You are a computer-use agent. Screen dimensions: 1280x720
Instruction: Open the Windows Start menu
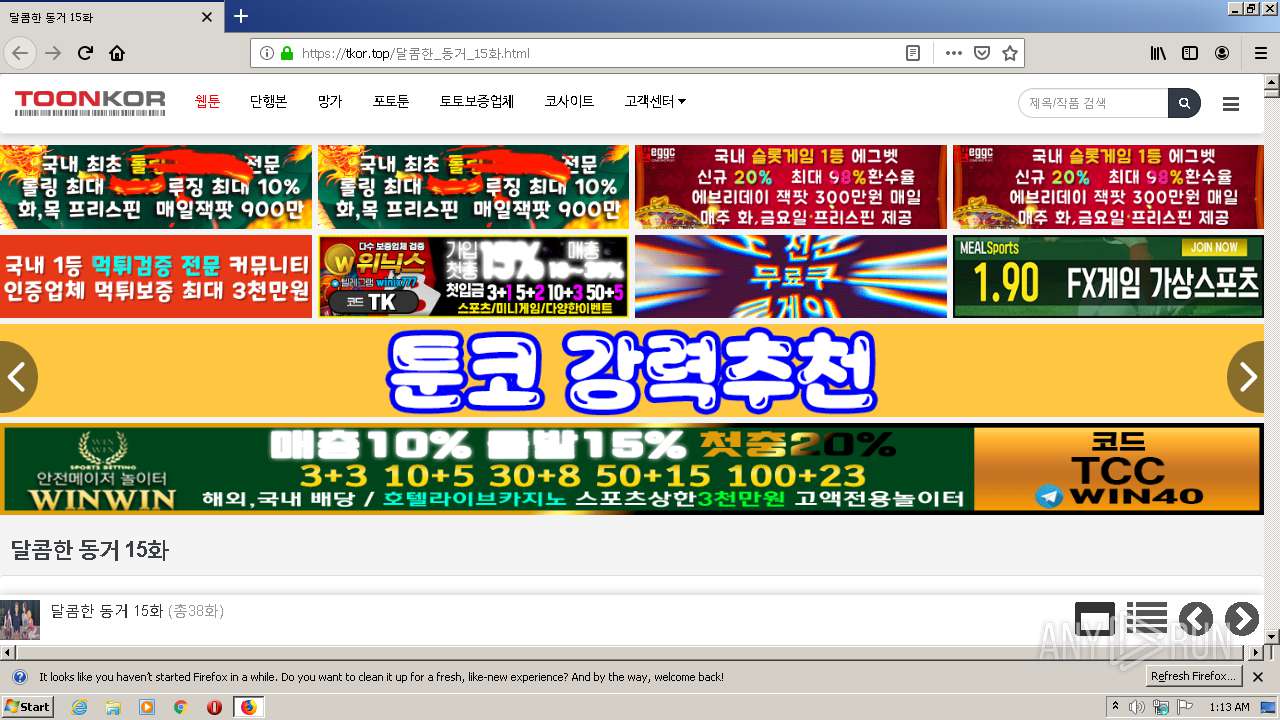pyautogui.click(x=27, y=707)
